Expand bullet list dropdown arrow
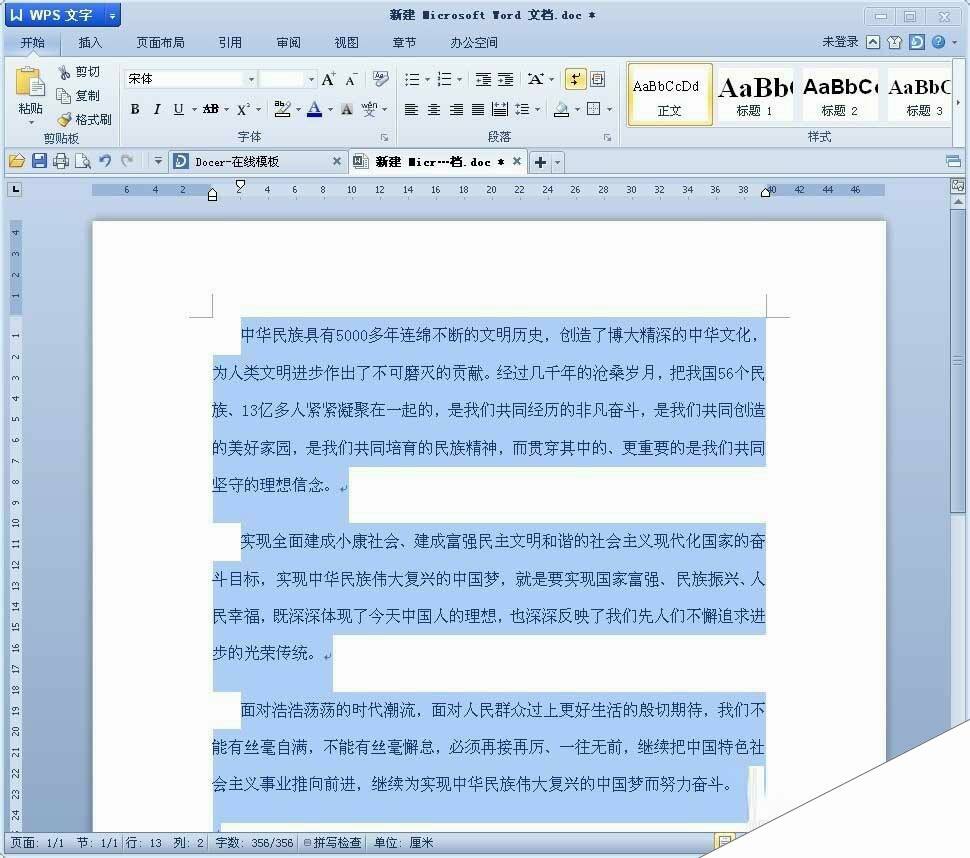Screen dimensions: 970x858 (x=427, y=79)
